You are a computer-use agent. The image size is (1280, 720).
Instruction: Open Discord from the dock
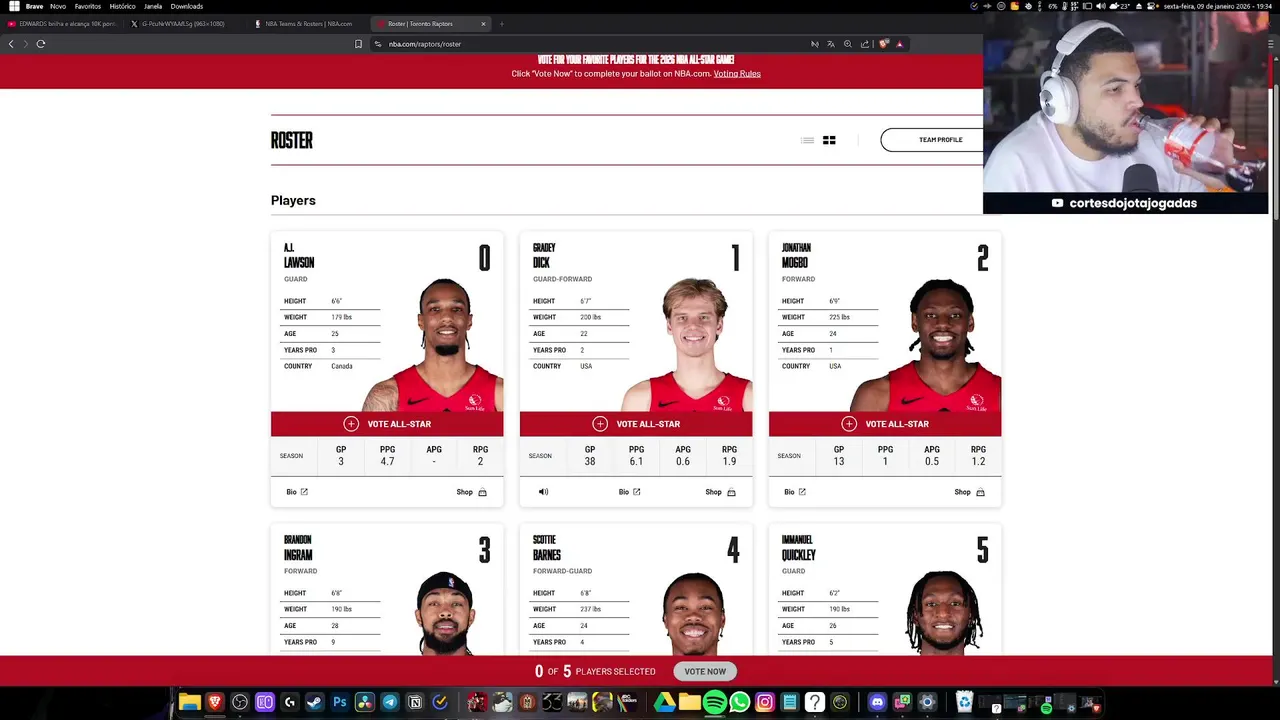(877, 702)
